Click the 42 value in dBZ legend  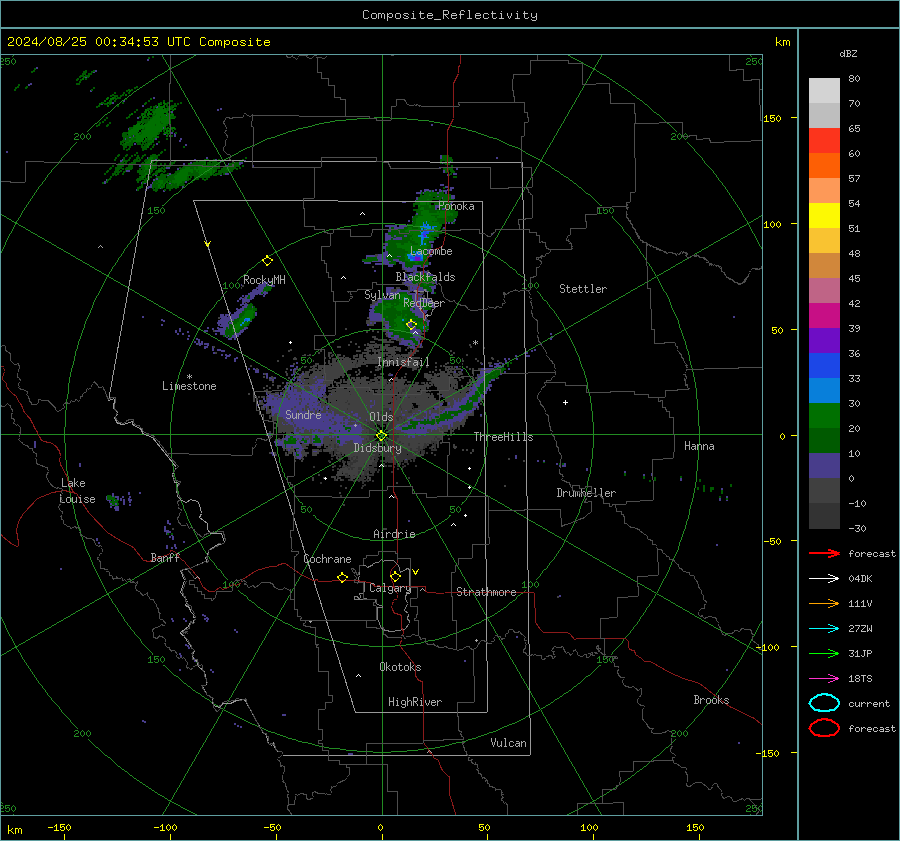tap(854, 303)
